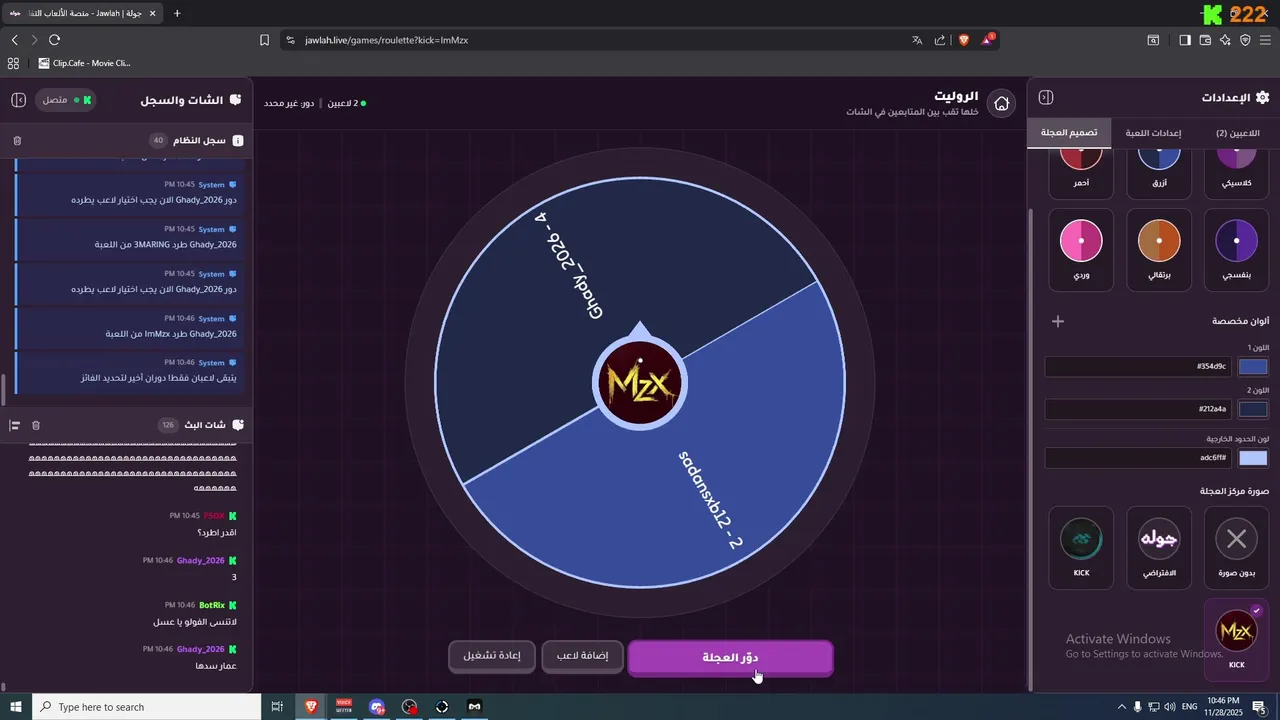
Task: Choose بدون صورة for the wheel center
Action: tap(1237, 548)
